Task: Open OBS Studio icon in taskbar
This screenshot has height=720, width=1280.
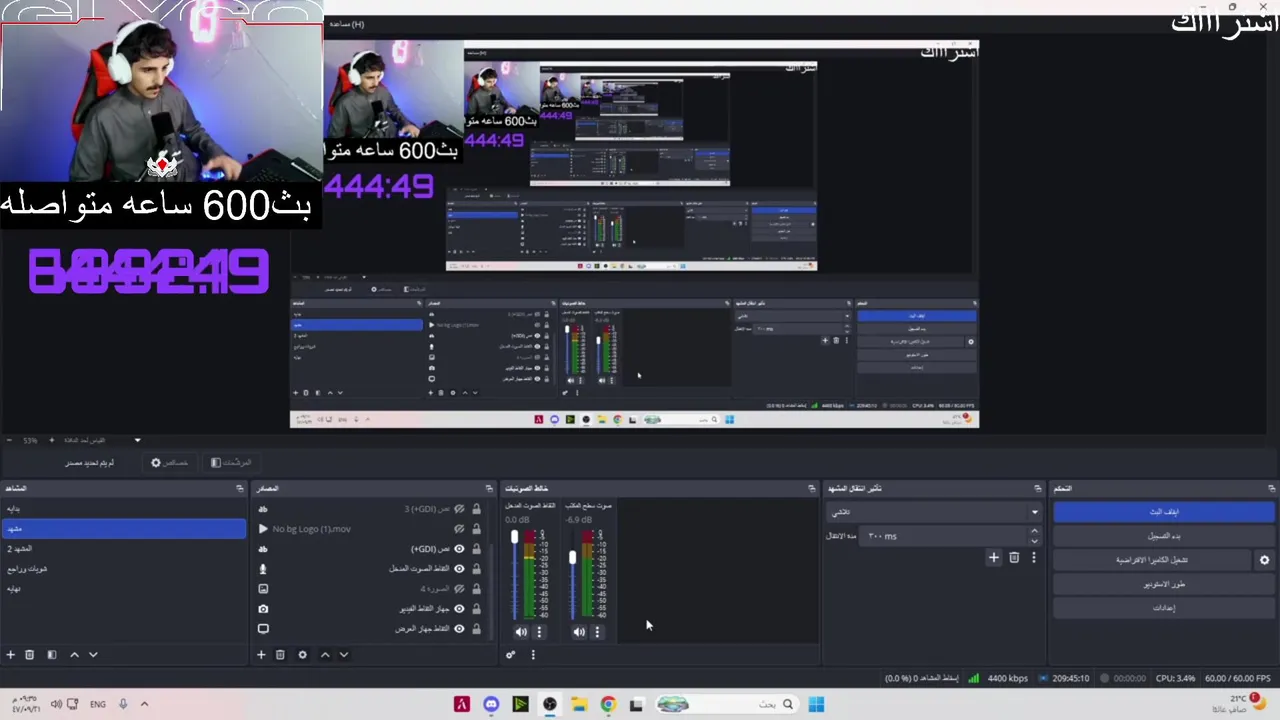Action: pyautogui.click(x=549, y=704)
